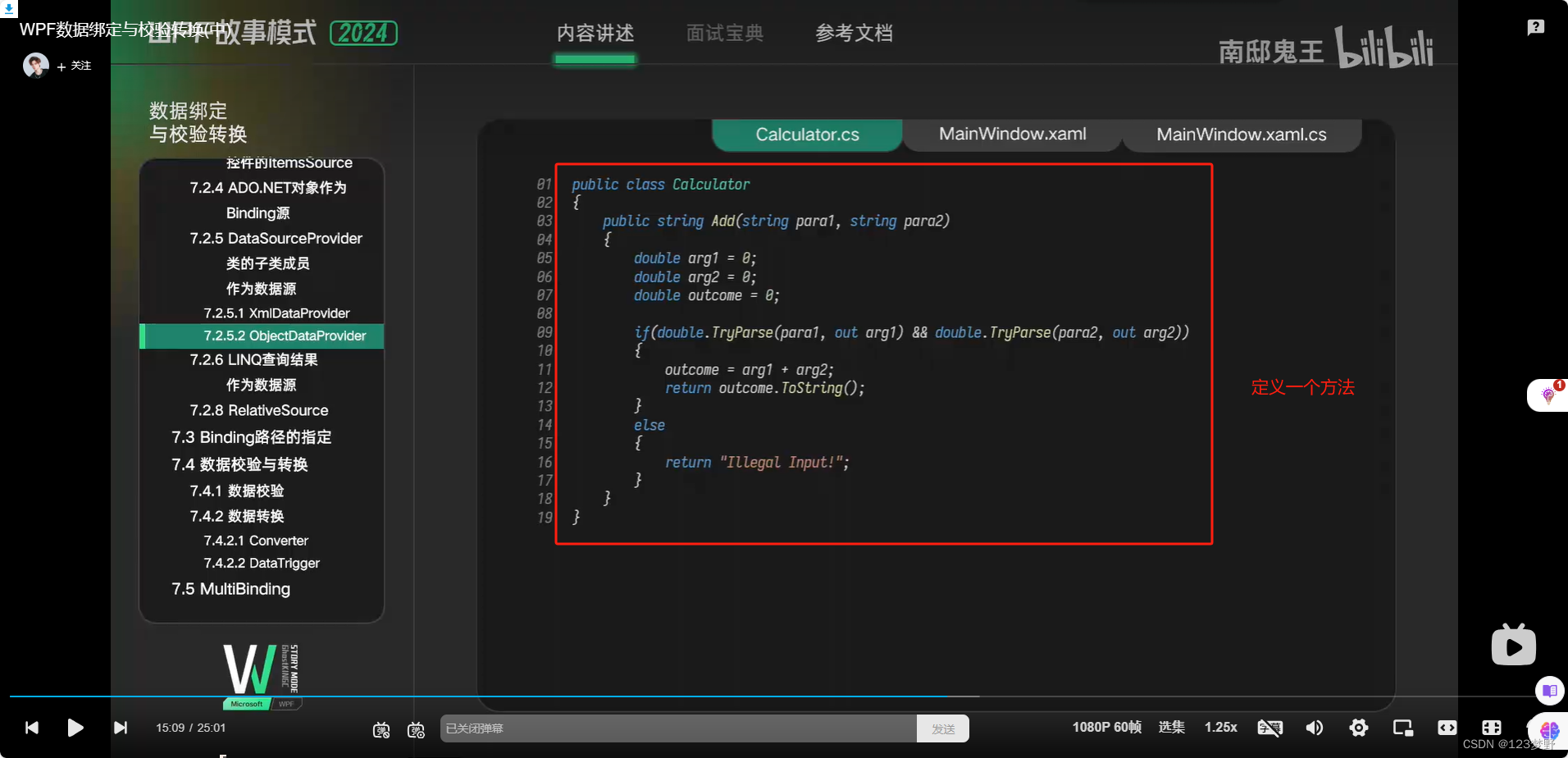Select 7.5 MultiBinding item
1568x758 pixels.
click(x=230, y=589)
